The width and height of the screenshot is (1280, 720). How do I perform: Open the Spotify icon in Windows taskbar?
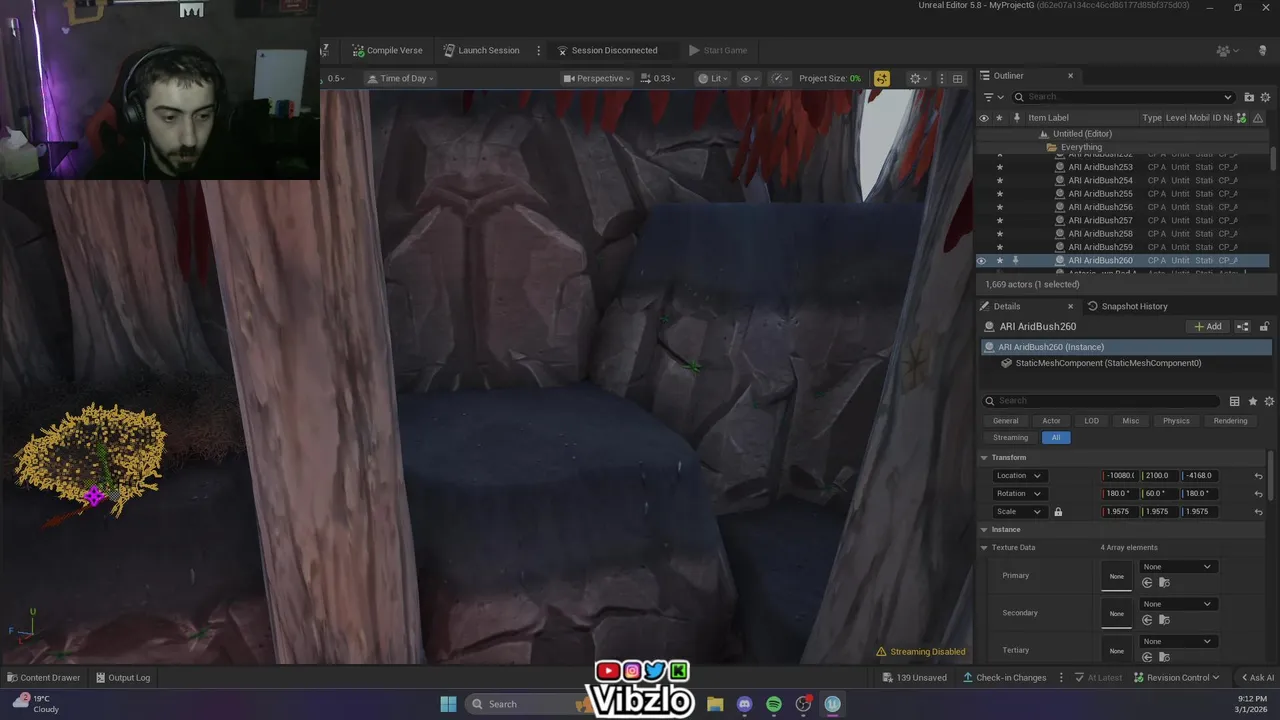774,704
